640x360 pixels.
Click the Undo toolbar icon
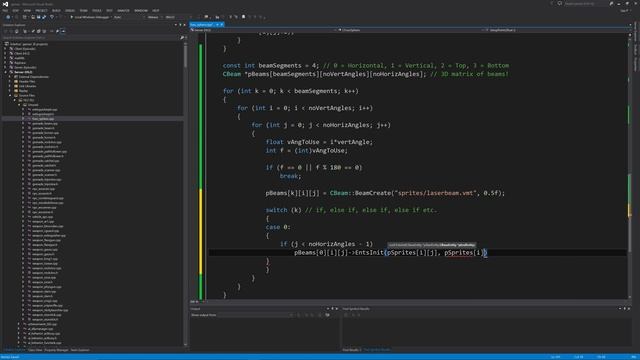(52, 17)
